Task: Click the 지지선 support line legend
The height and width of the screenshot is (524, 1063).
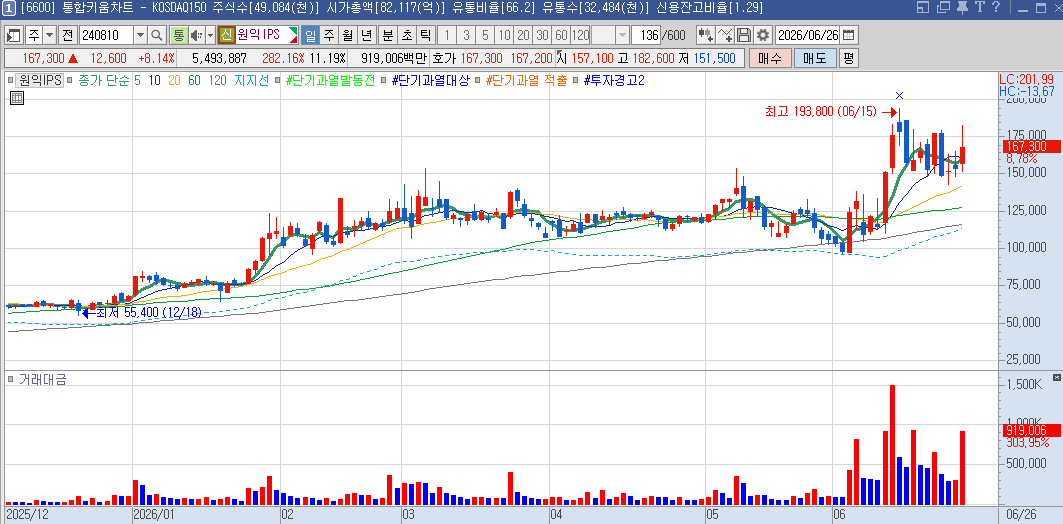Action: 252,80
